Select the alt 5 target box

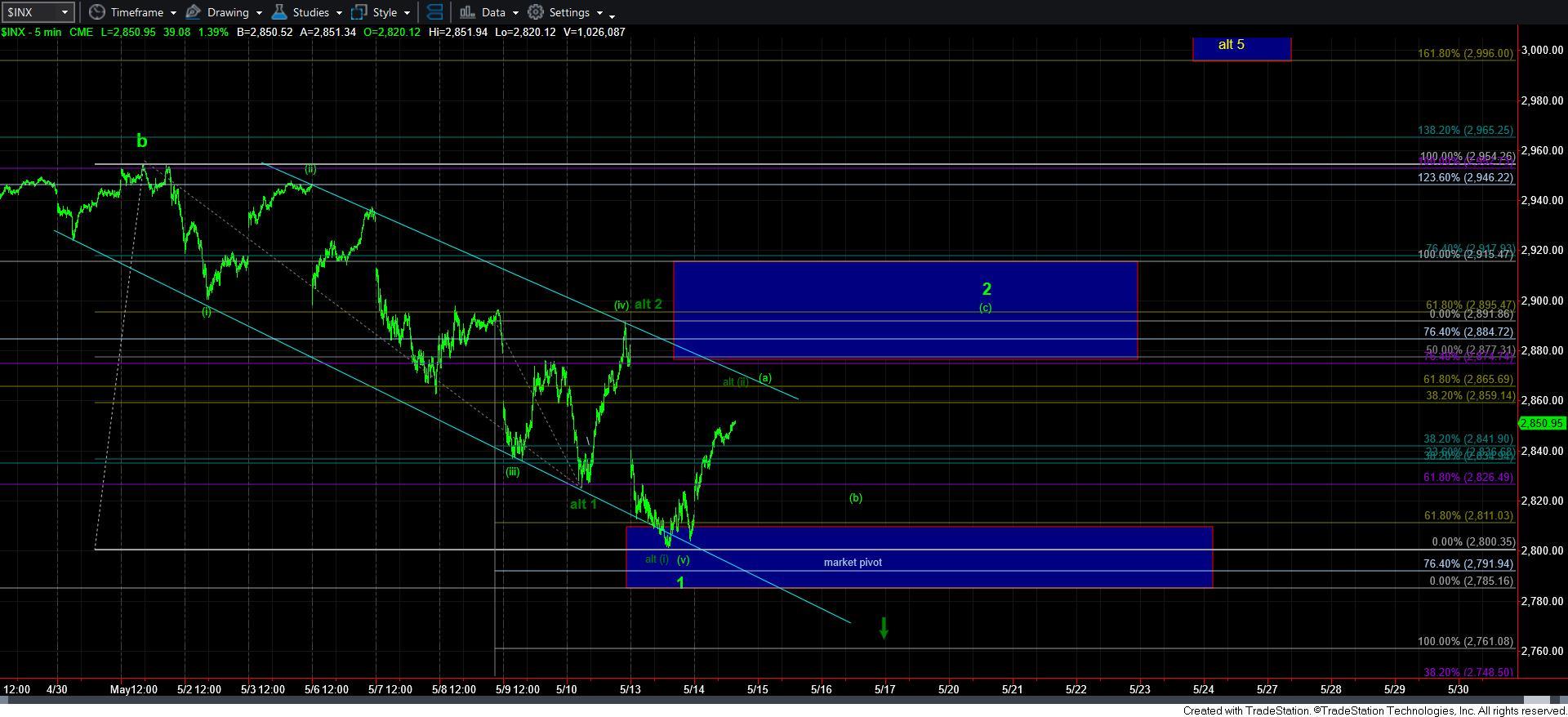click(x=1241, y=47)
